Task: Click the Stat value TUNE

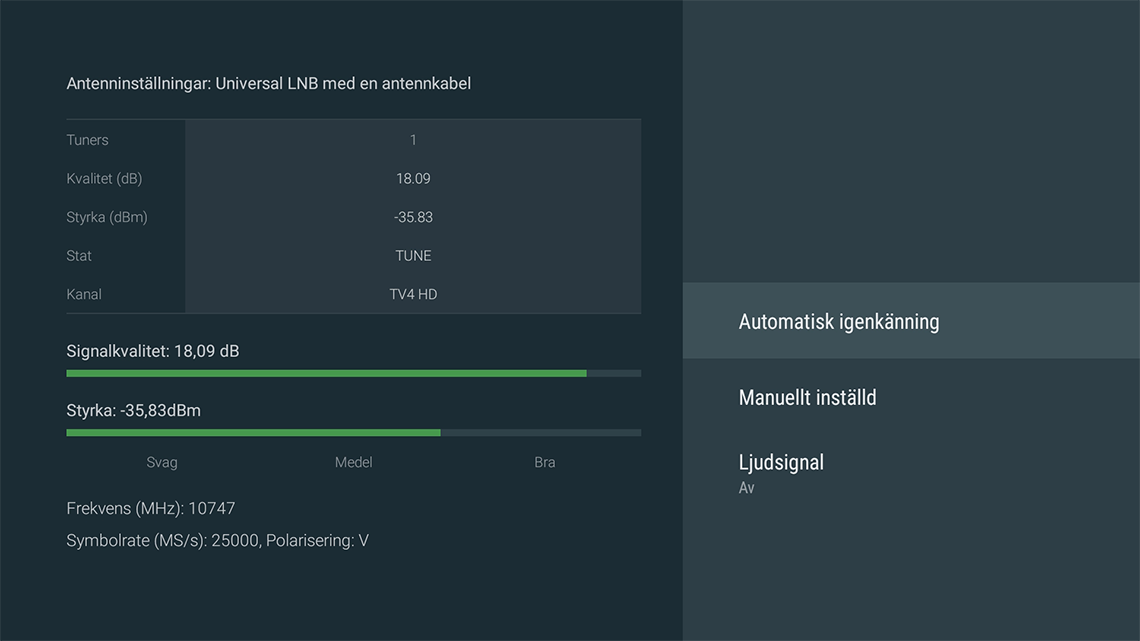Action: pyautogui.click(x=413, y=256)
